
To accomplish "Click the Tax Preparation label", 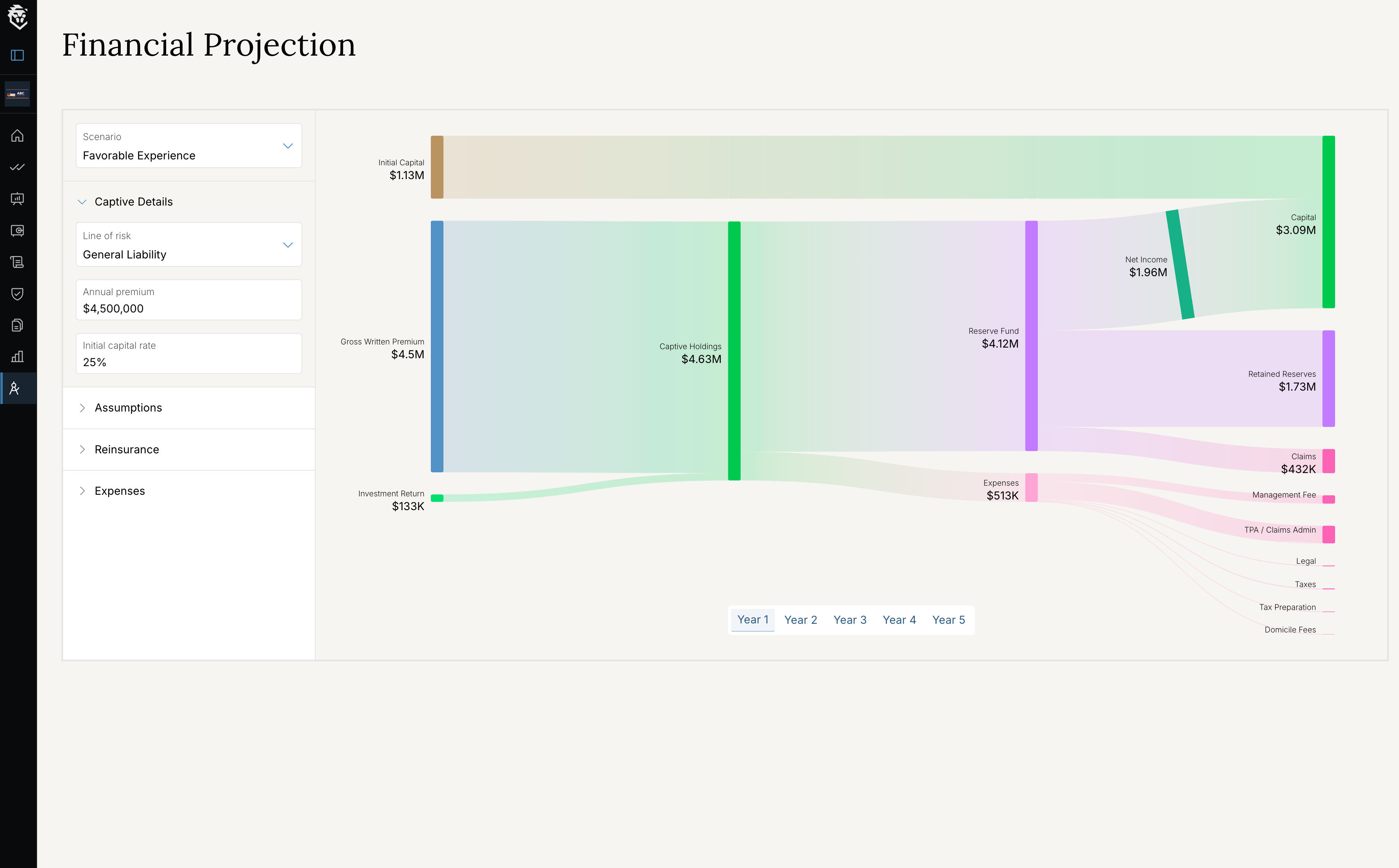I will 1287,607.
